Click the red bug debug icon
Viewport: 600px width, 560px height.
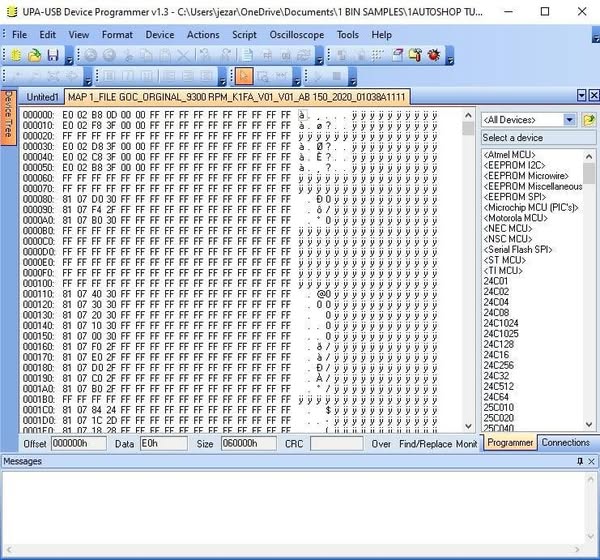(x=434, y=55)
